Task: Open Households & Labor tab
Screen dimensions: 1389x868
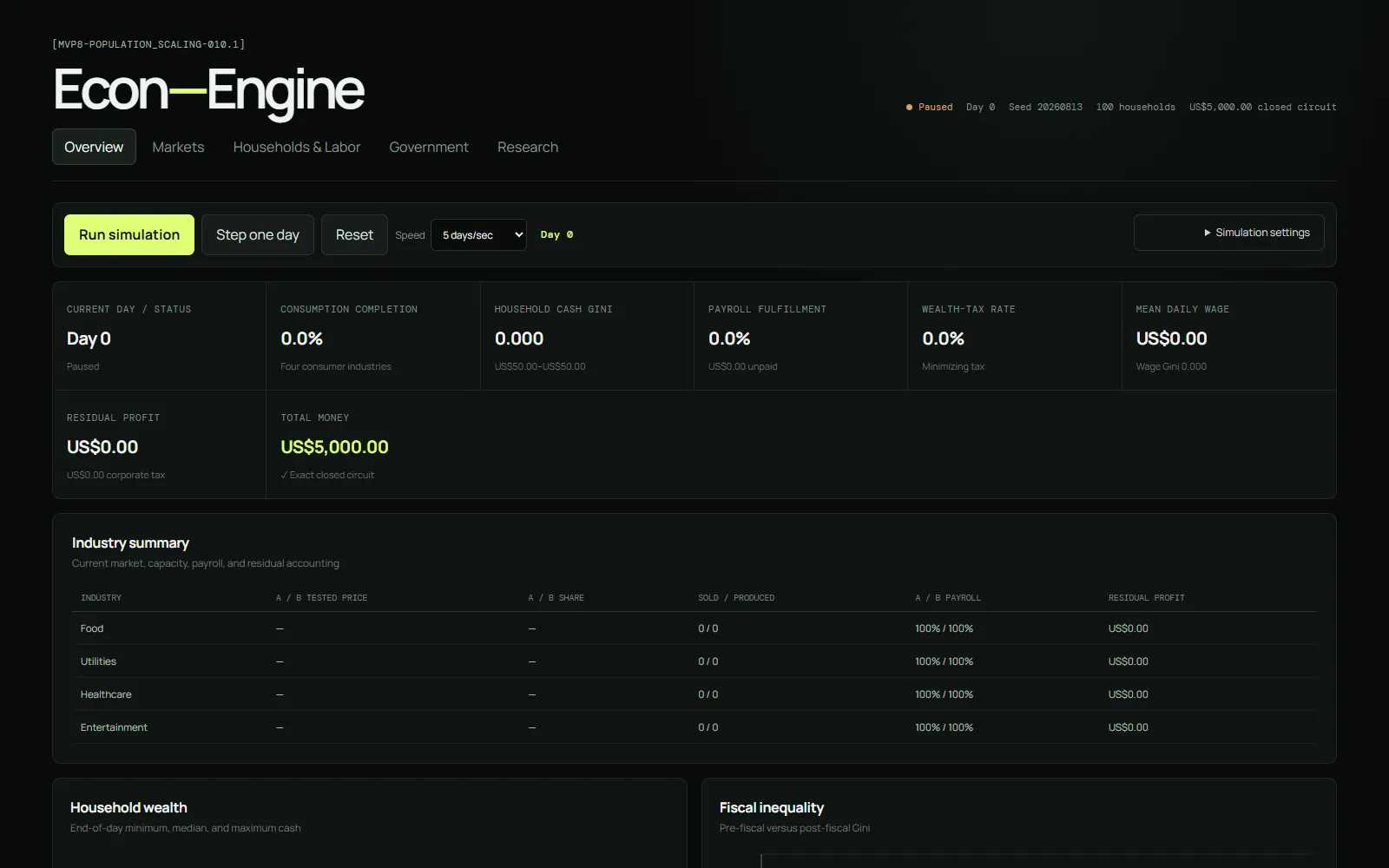Action: click(296, 147)
